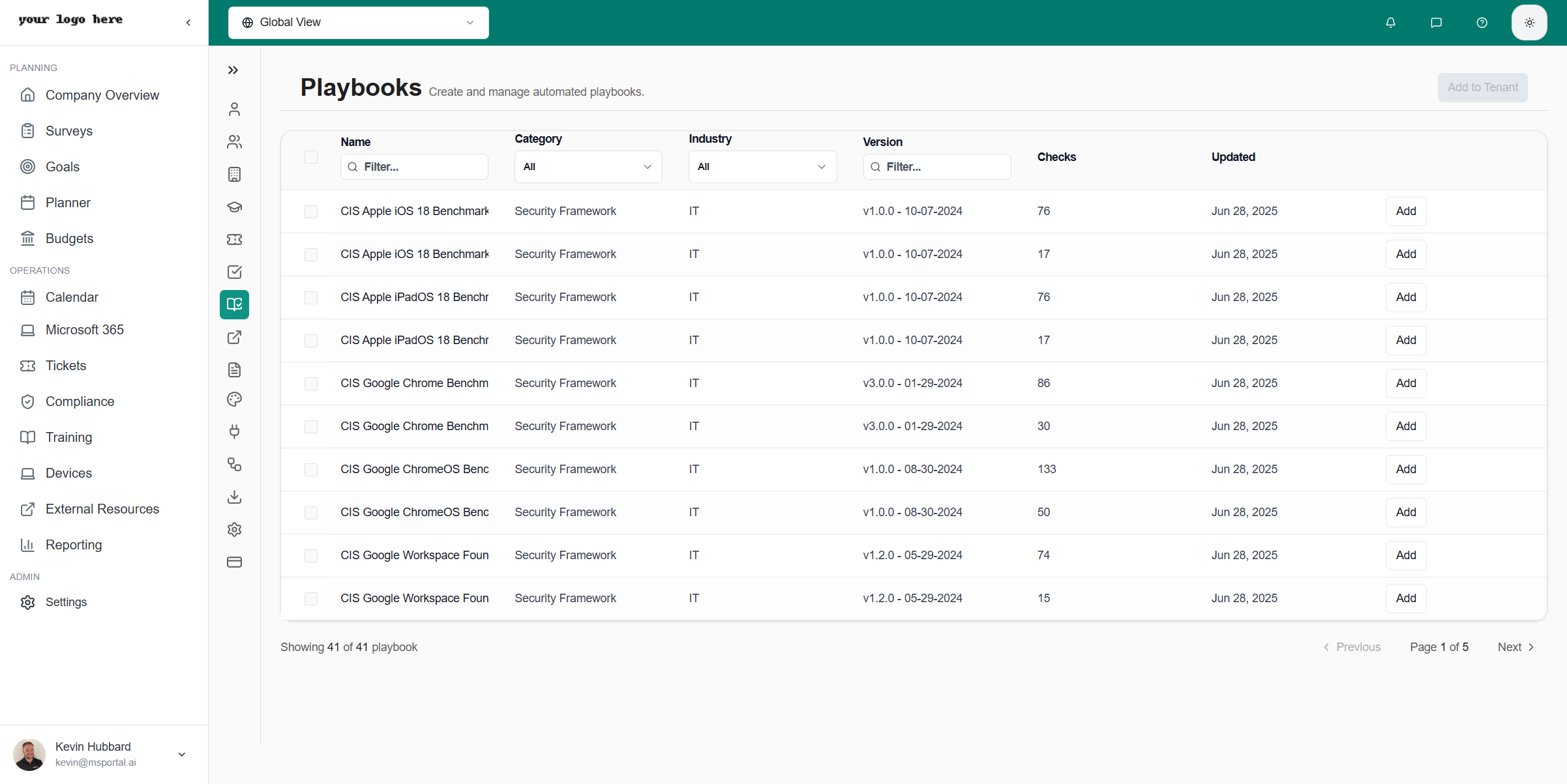This screenshot has height=784, width=1567.
Task: Select the 86-checks CIS Google Chrome row checkbox
Action: pos(311,384)
